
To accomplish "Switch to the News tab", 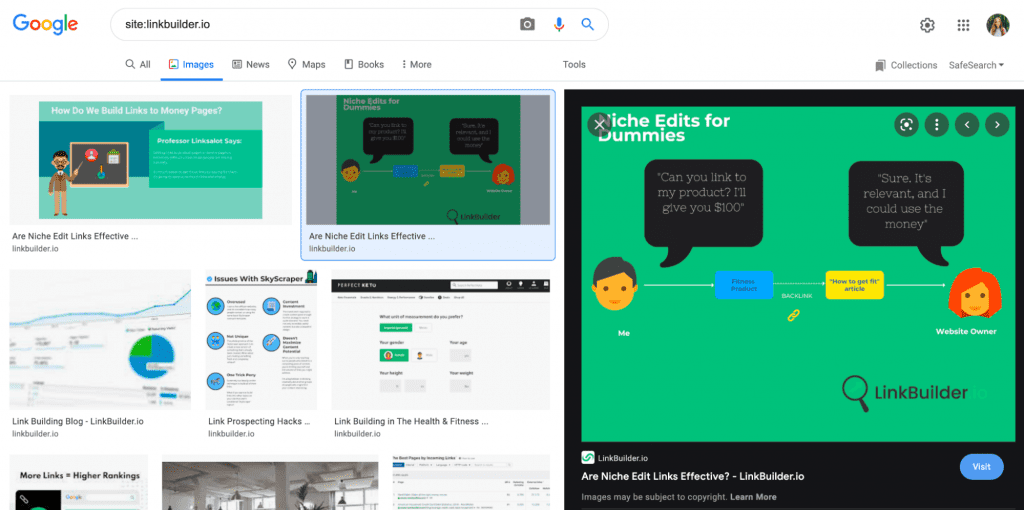I will pos(251,65).
